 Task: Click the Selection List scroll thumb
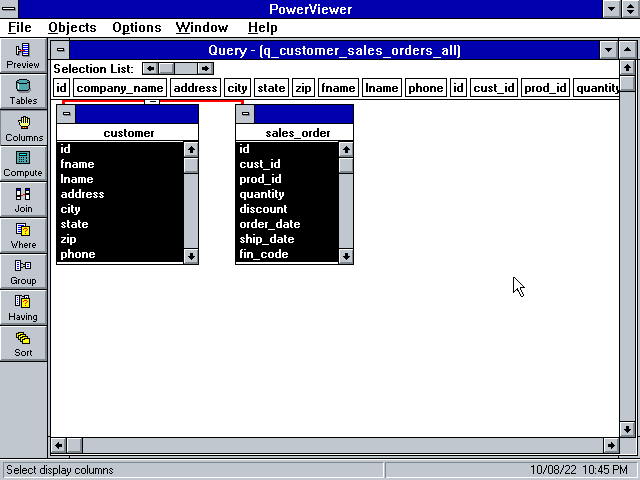(166, 69)
